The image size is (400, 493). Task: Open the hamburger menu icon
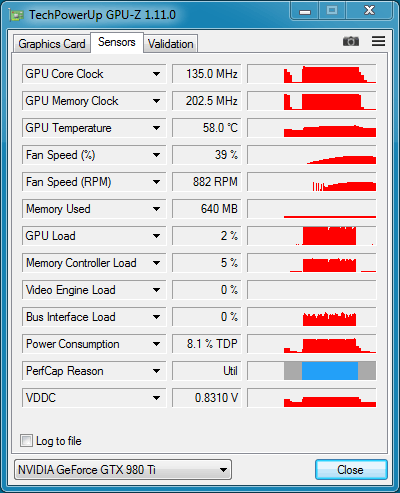click(x=378, y=41)
